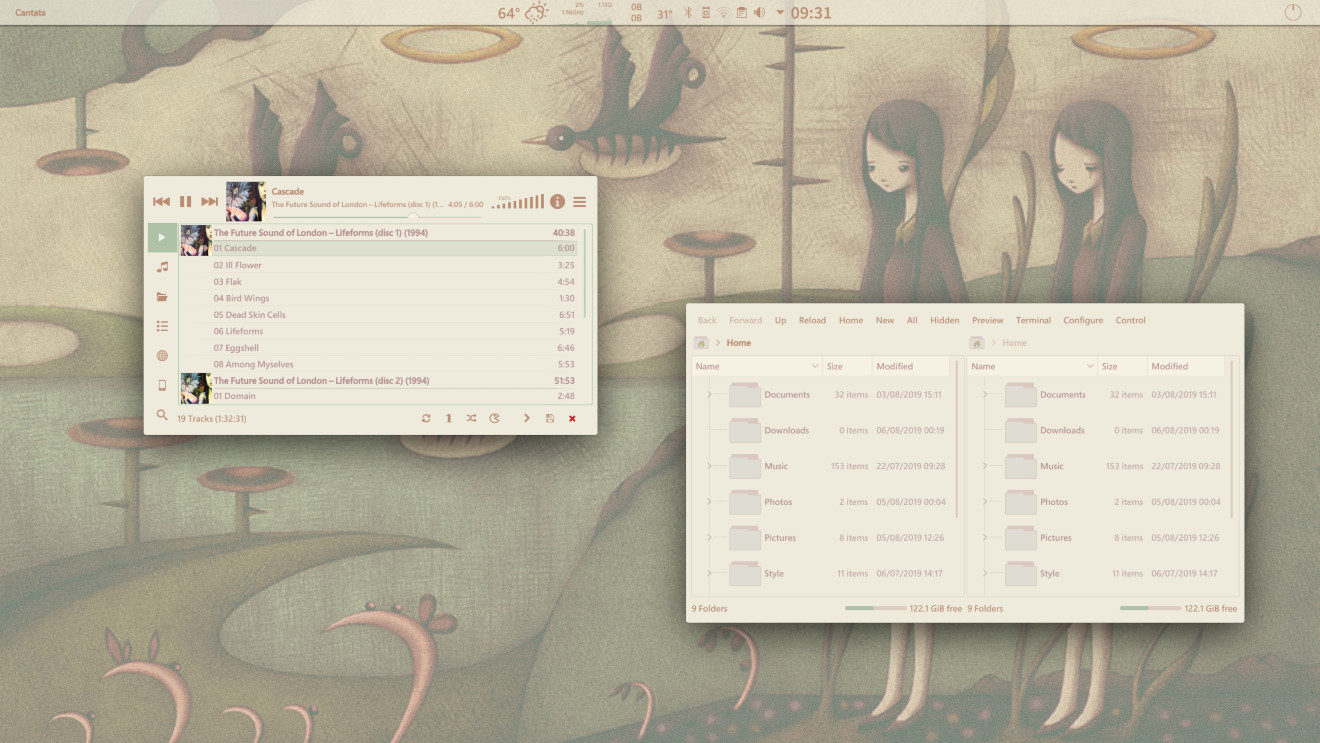The image size is (1320, 743).
Task: Expand Music folder in left pane
Action: tap(709, 466)
